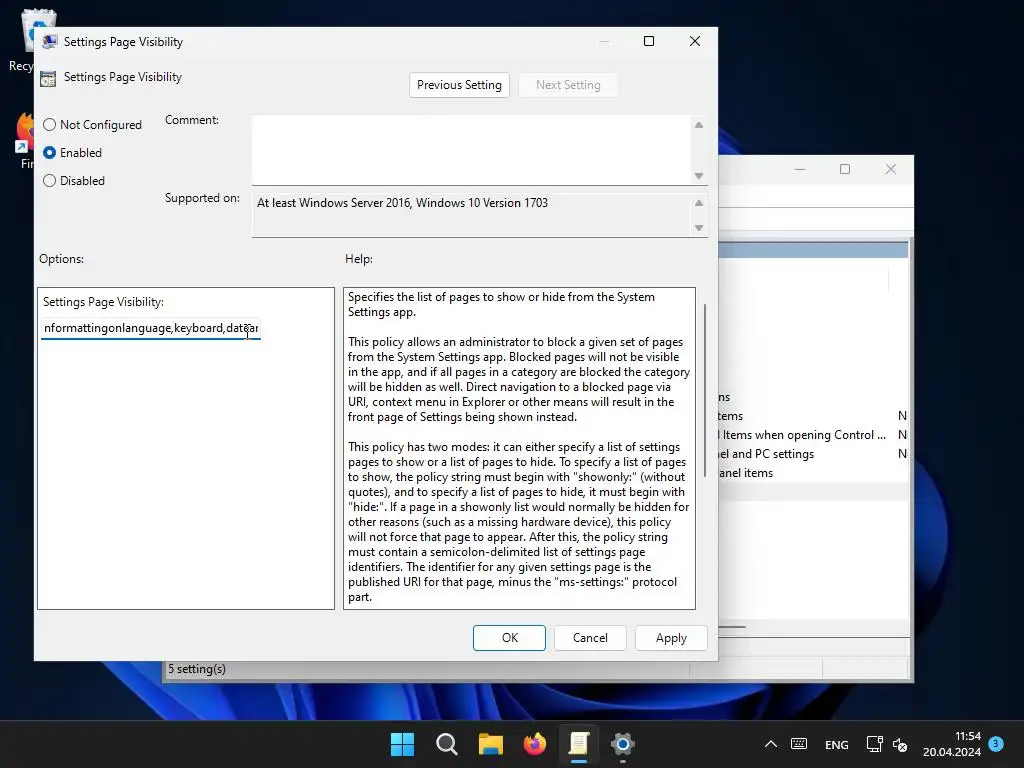Click the policy icon beside Settings Page Visibility heading
The image size is (1024, 768).
coord(48,78)
